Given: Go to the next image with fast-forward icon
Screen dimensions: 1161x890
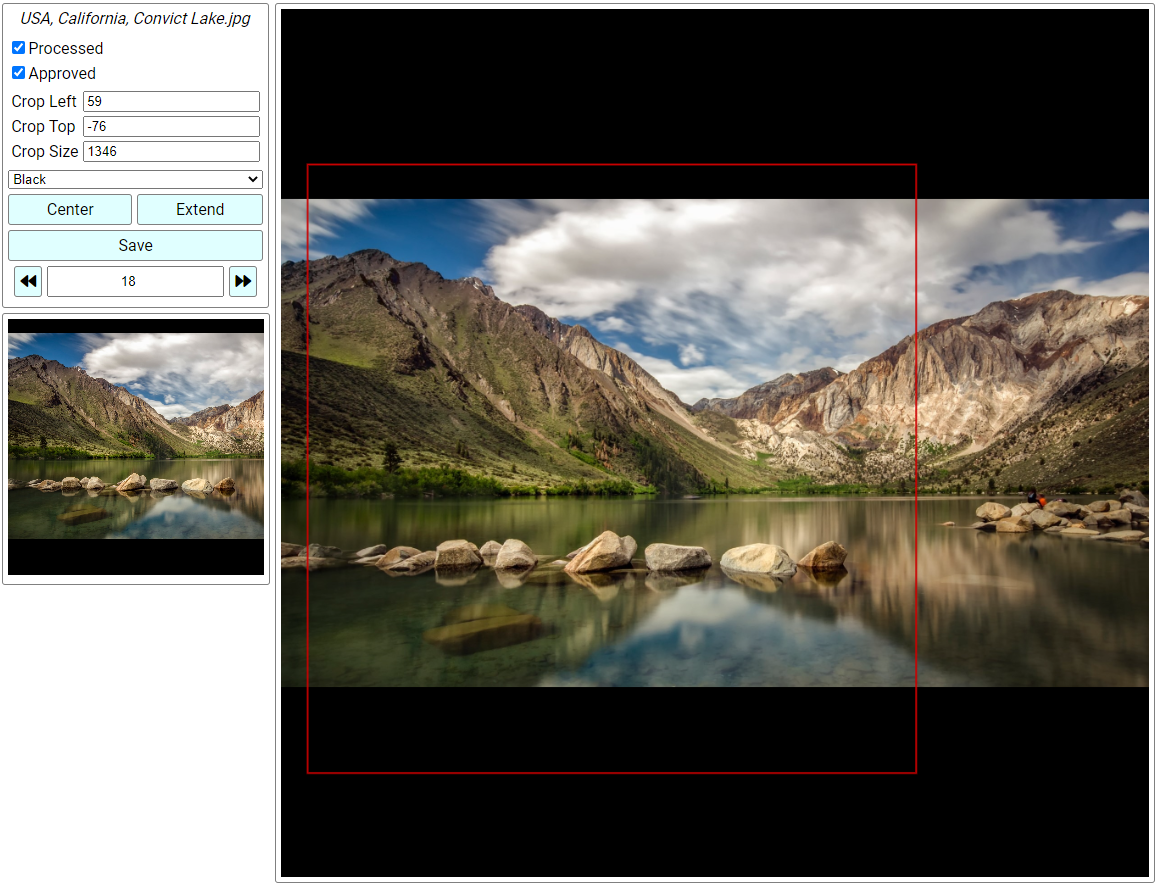Looking at the screenshot, I should point(243,282).
